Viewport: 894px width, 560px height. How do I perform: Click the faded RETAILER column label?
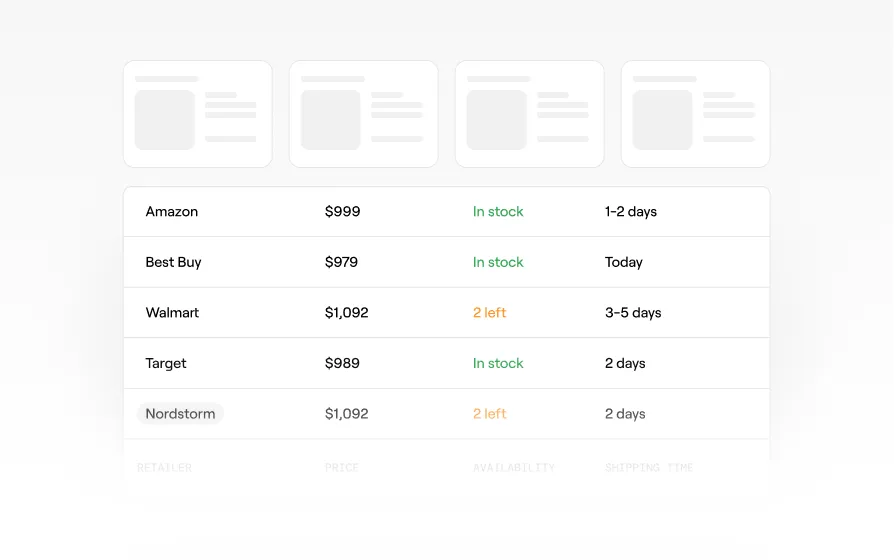coord(164,468)
